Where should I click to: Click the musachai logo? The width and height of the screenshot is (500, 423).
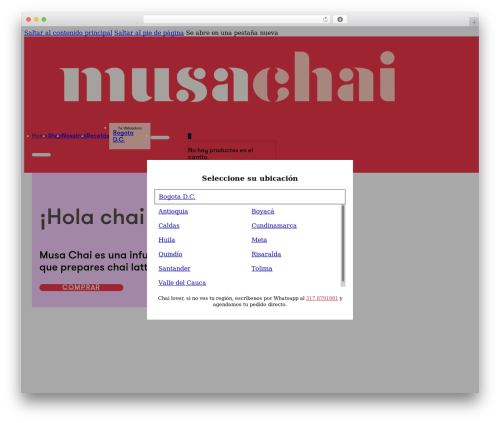227,77
